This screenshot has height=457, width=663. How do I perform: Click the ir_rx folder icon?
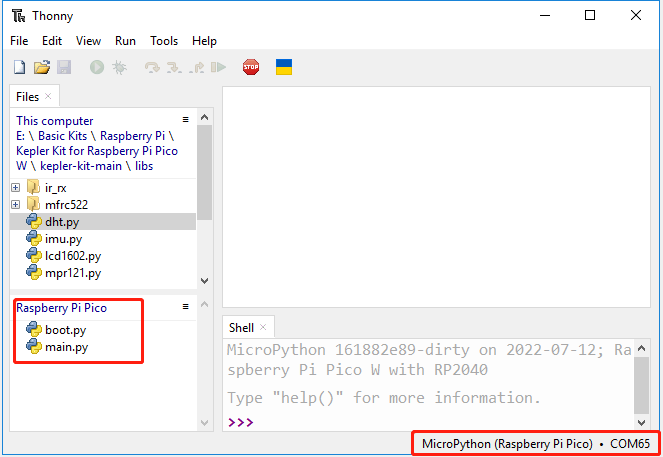point(33,187)
